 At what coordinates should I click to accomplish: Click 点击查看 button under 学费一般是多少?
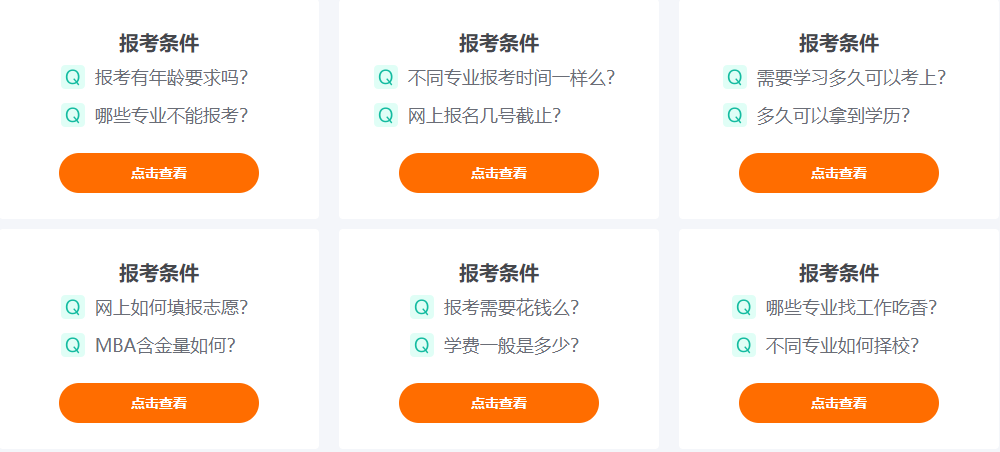pyautogui.click(x=499, y=403)
